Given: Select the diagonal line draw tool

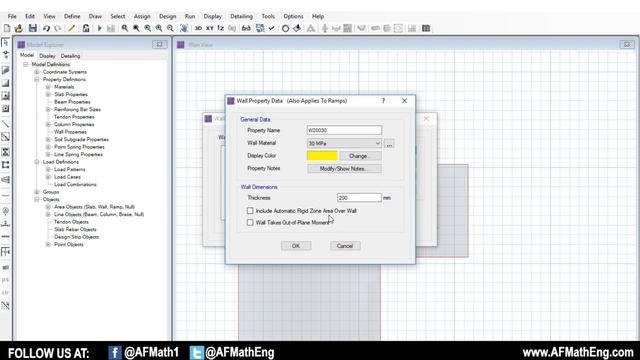Looking at the screenshot, I should (x=5, y=124).
